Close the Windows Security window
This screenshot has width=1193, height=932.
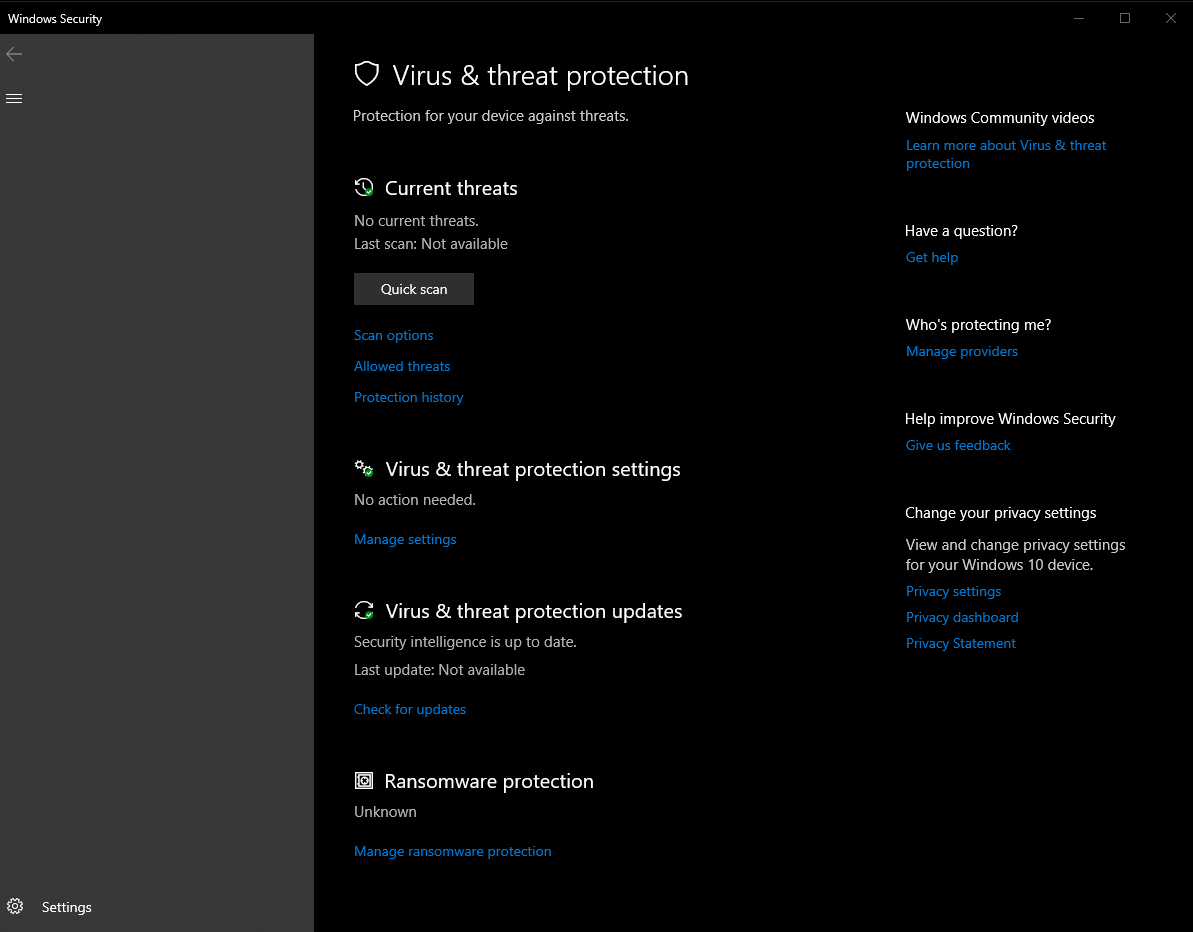1171,18
